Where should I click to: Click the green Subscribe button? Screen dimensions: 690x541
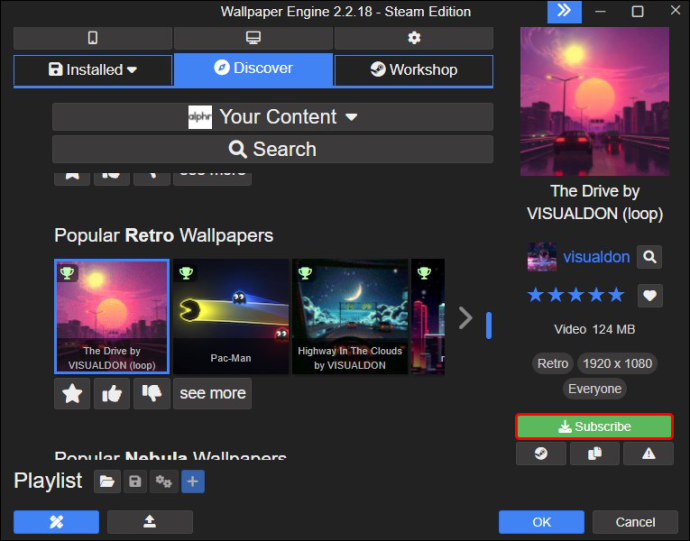595,426
